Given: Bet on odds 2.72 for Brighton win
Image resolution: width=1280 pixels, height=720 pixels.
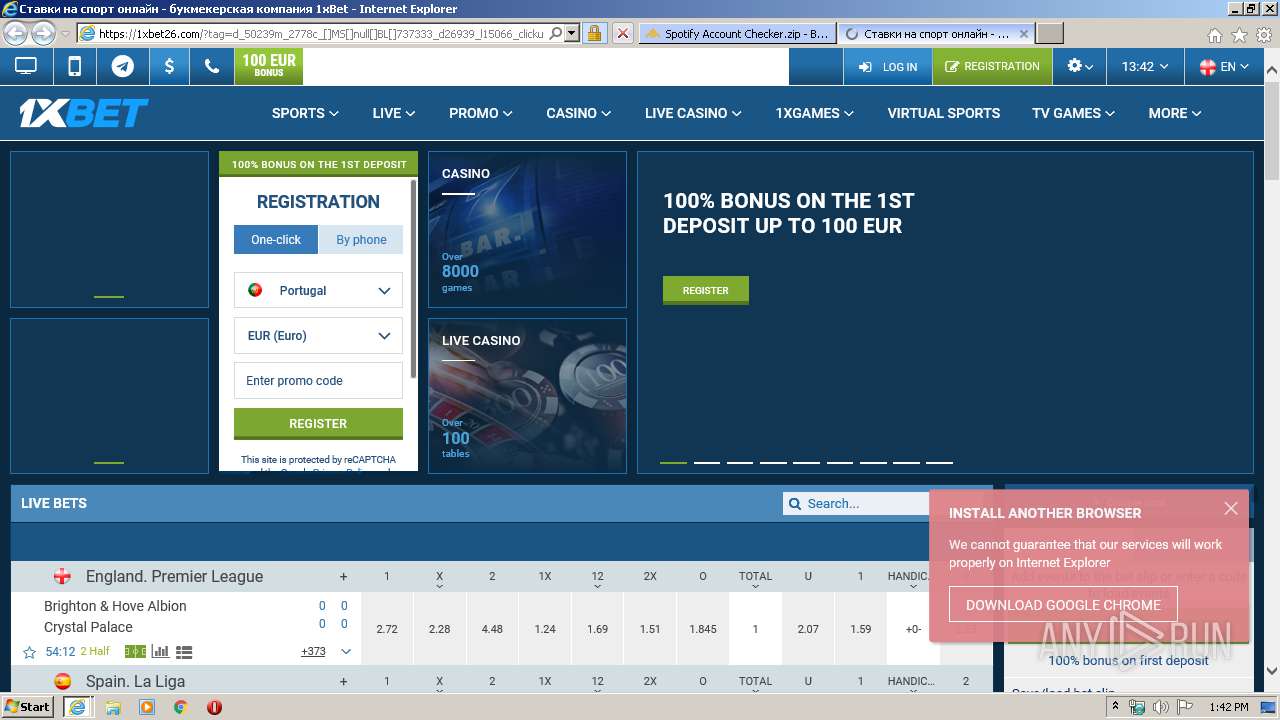Looking at the screenshot, I should [387, 629].
